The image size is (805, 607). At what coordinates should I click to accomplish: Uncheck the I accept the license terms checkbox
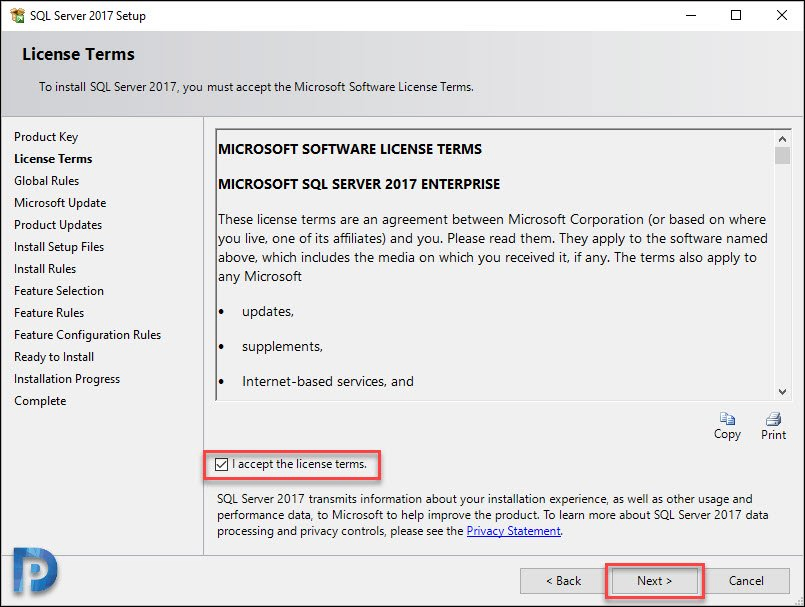click(x=221, y=465)
